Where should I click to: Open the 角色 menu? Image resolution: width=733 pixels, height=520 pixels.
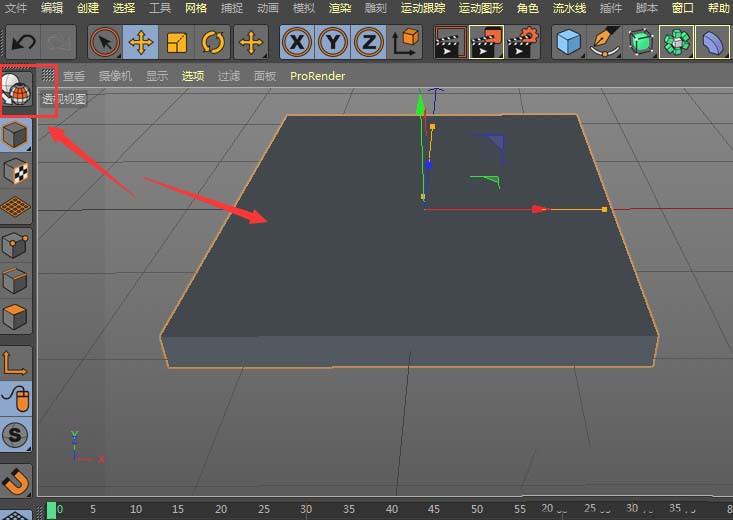[x=528, y=8]
